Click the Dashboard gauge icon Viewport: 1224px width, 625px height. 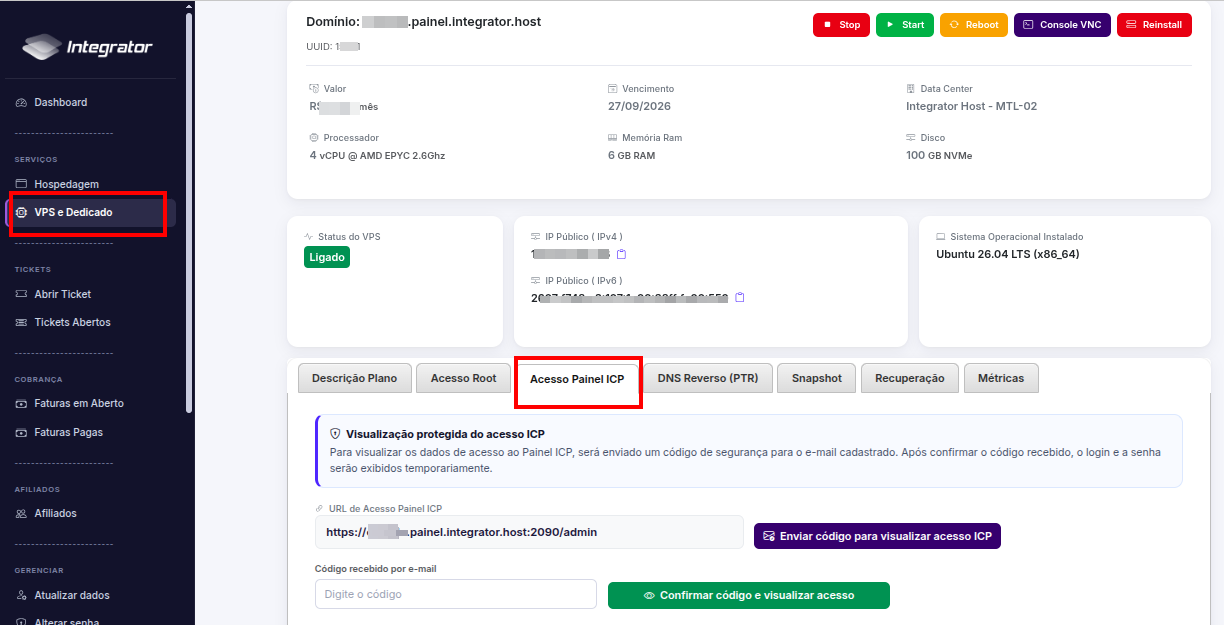click(22, 102)
